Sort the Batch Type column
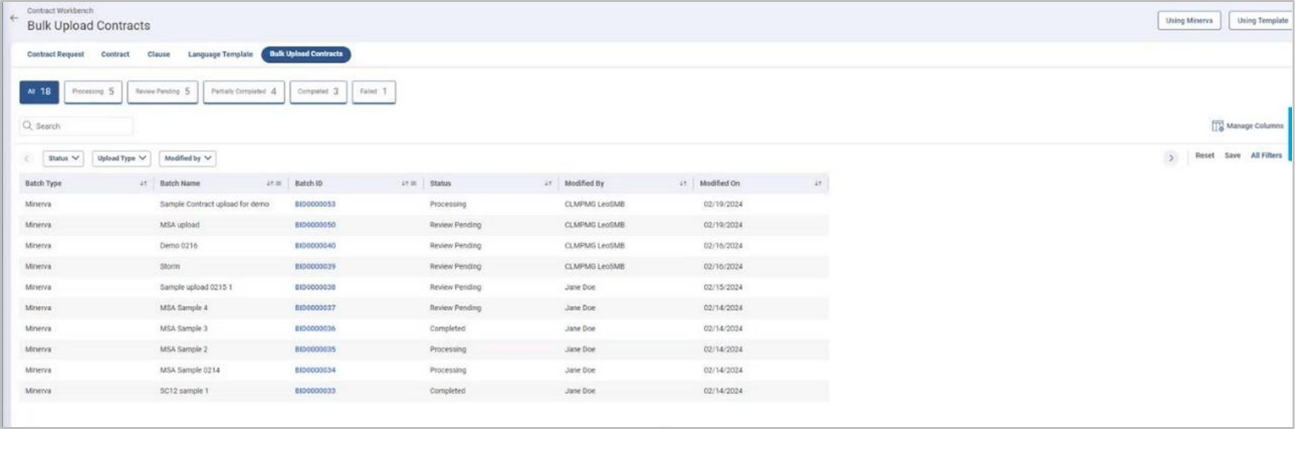This screenshot has width=1308, height=451. click(143, 184)
